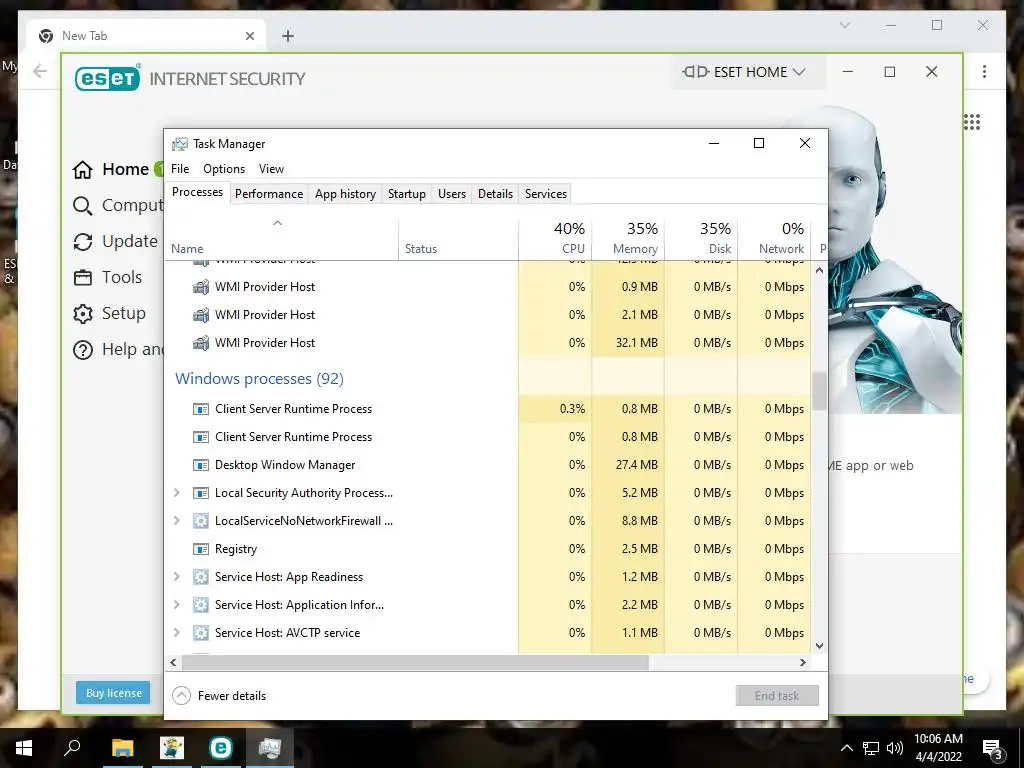Sort by the Memory column header
The width and height of the screenshot is (1024, 768).
628,240
